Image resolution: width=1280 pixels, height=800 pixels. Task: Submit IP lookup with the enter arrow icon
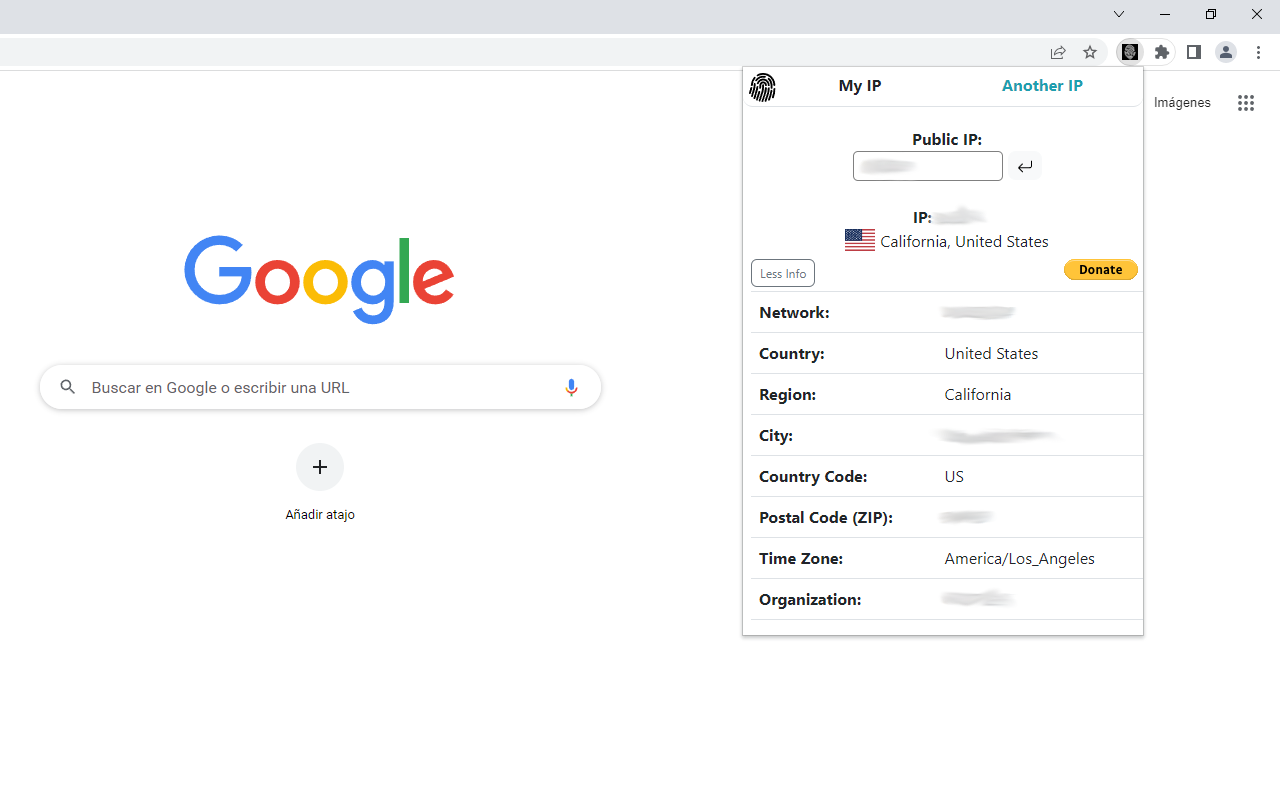[1025, 166]
